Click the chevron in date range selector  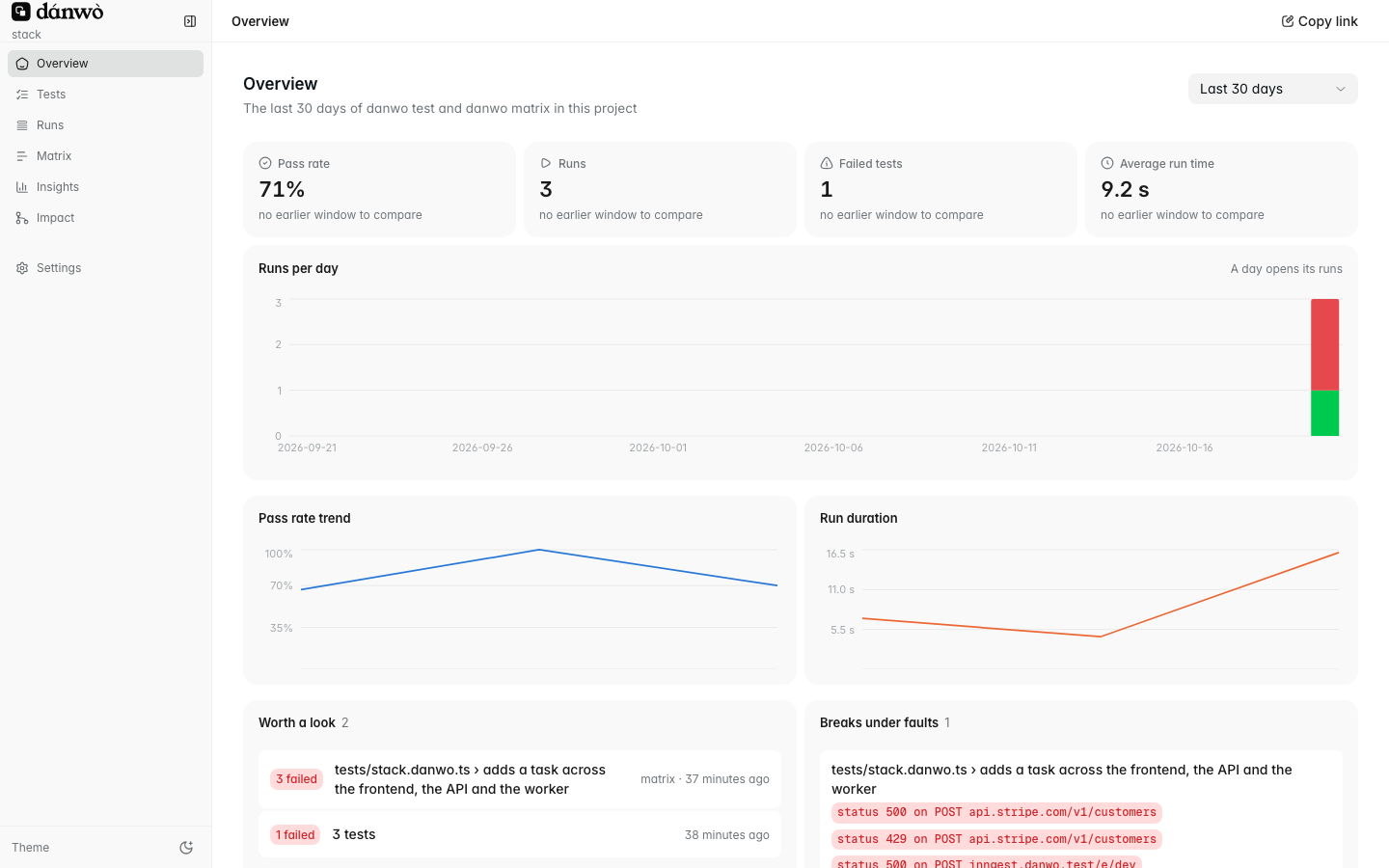[x=1341, y=89]
